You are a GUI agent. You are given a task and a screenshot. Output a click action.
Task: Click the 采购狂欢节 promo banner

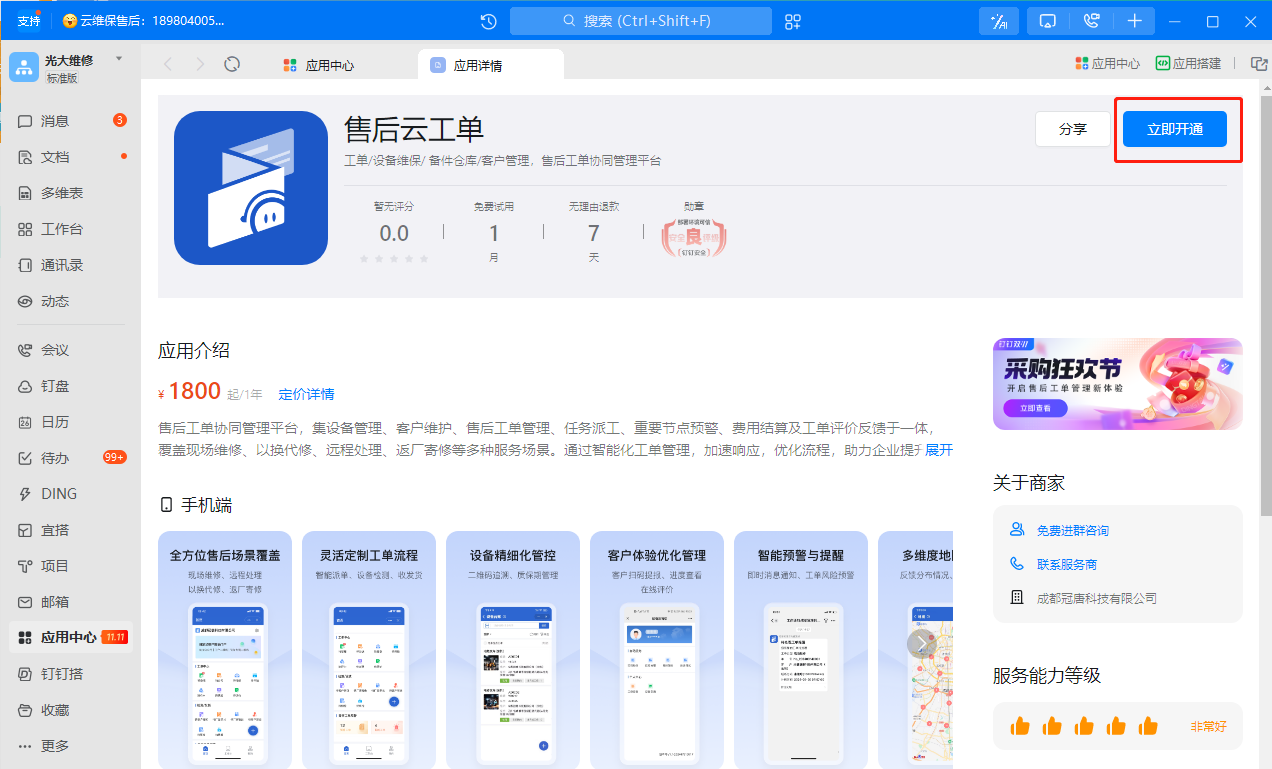(x=1118, y=384)
